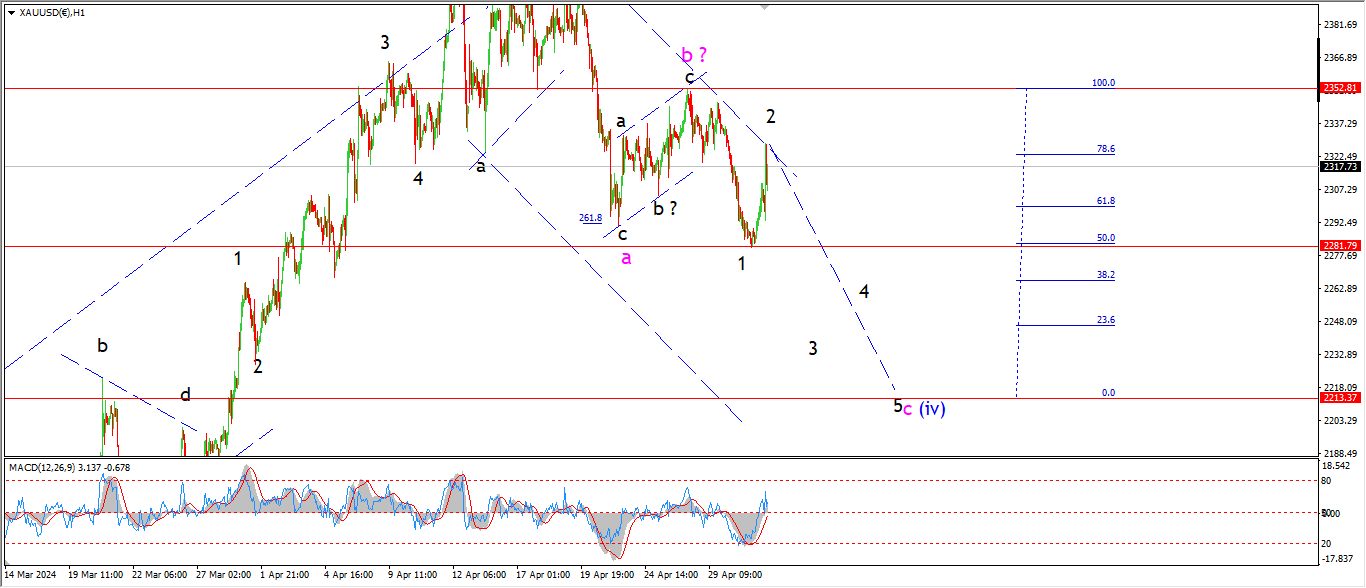
Task: Open the dropdown arrow beside XAUUSD symbol
Action: tap(11, 12)
